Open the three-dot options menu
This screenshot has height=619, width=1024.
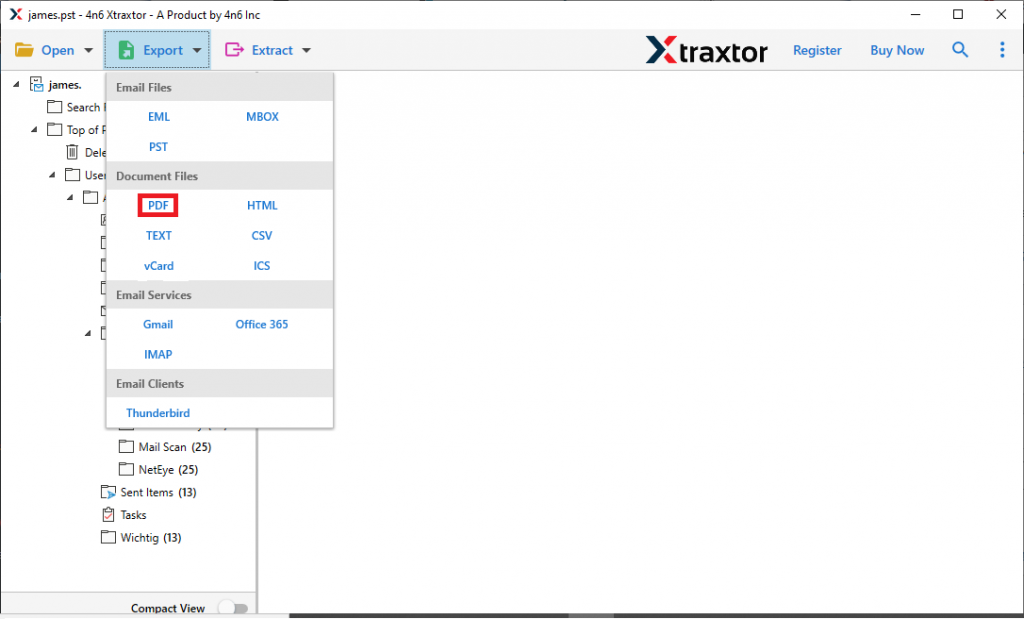[x=1002, y=49]
